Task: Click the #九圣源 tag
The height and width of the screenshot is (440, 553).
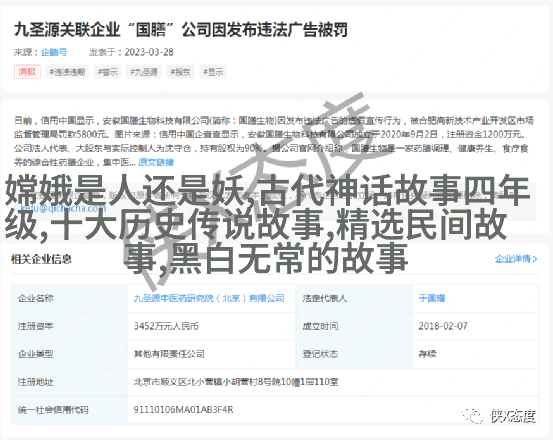Action: [144, 72]
